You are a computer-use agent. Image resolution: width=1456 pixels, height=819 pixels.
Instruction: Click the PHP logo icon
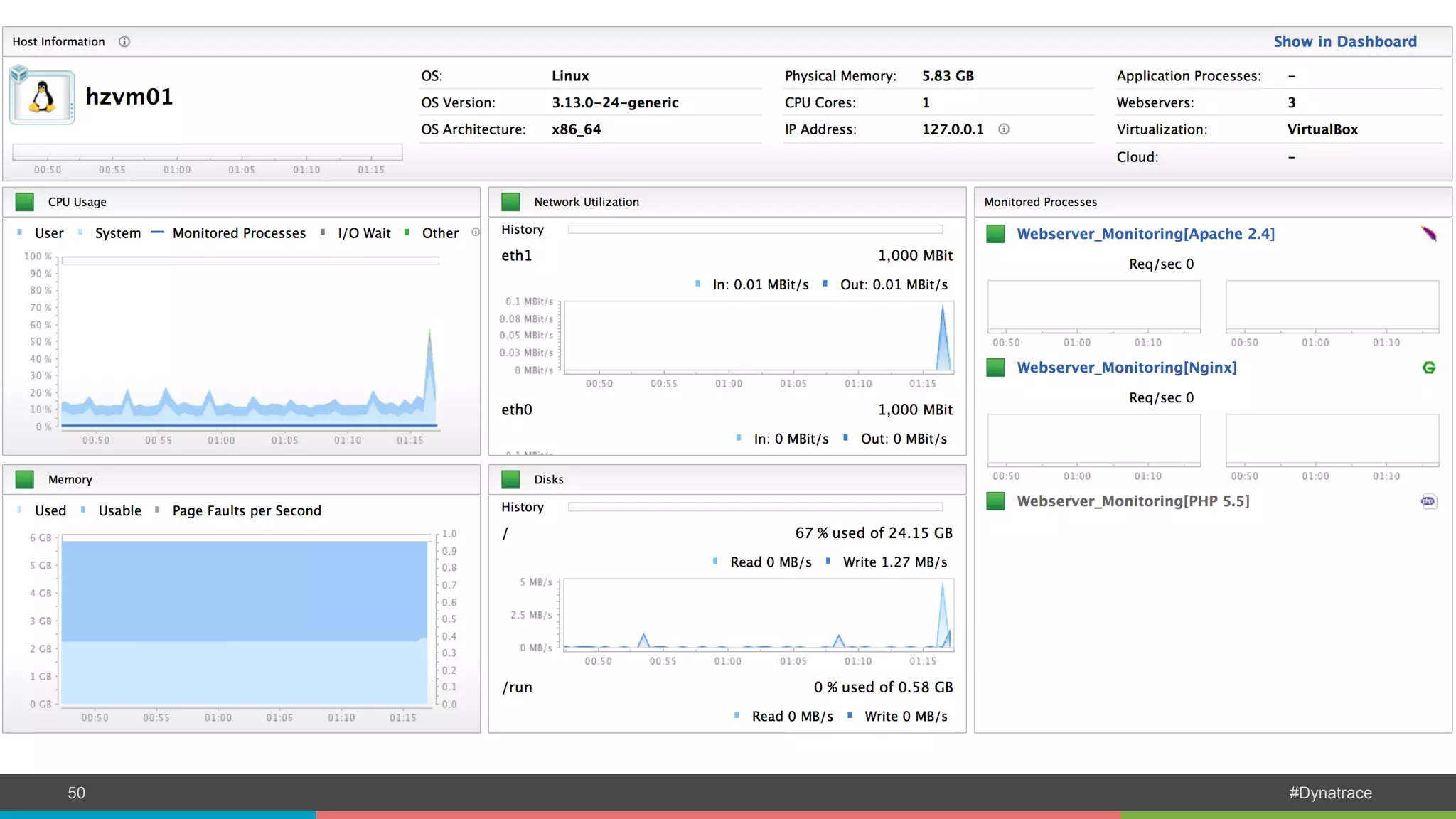pyautogui.click(x=1429, y=501)
